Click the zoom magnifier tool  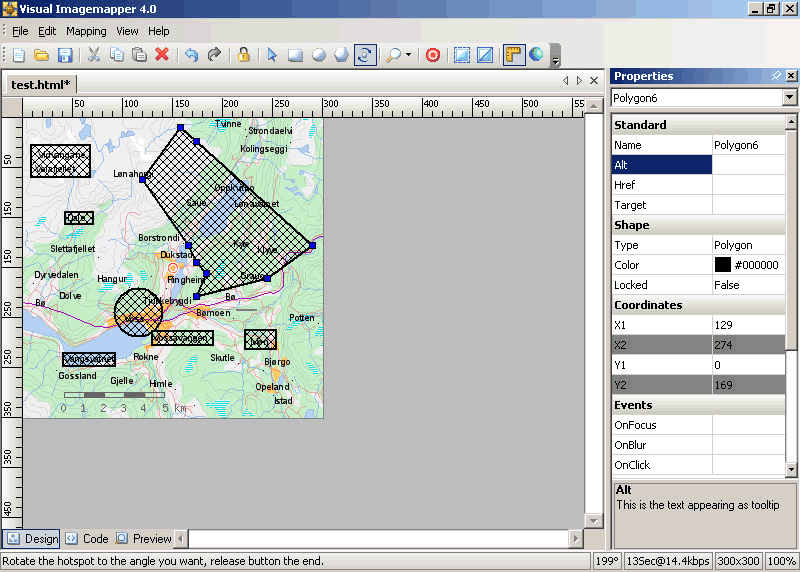point(393,55)
